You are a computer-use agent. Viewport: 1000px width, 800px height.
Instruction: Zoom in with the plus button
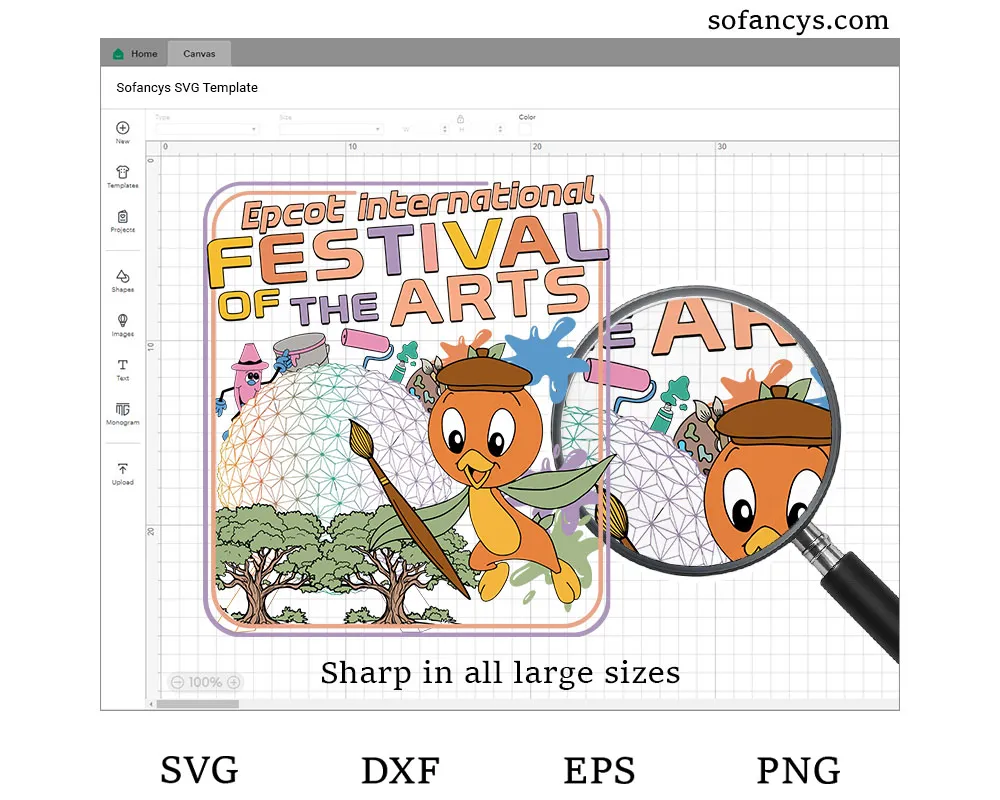[x=233, y=682]
